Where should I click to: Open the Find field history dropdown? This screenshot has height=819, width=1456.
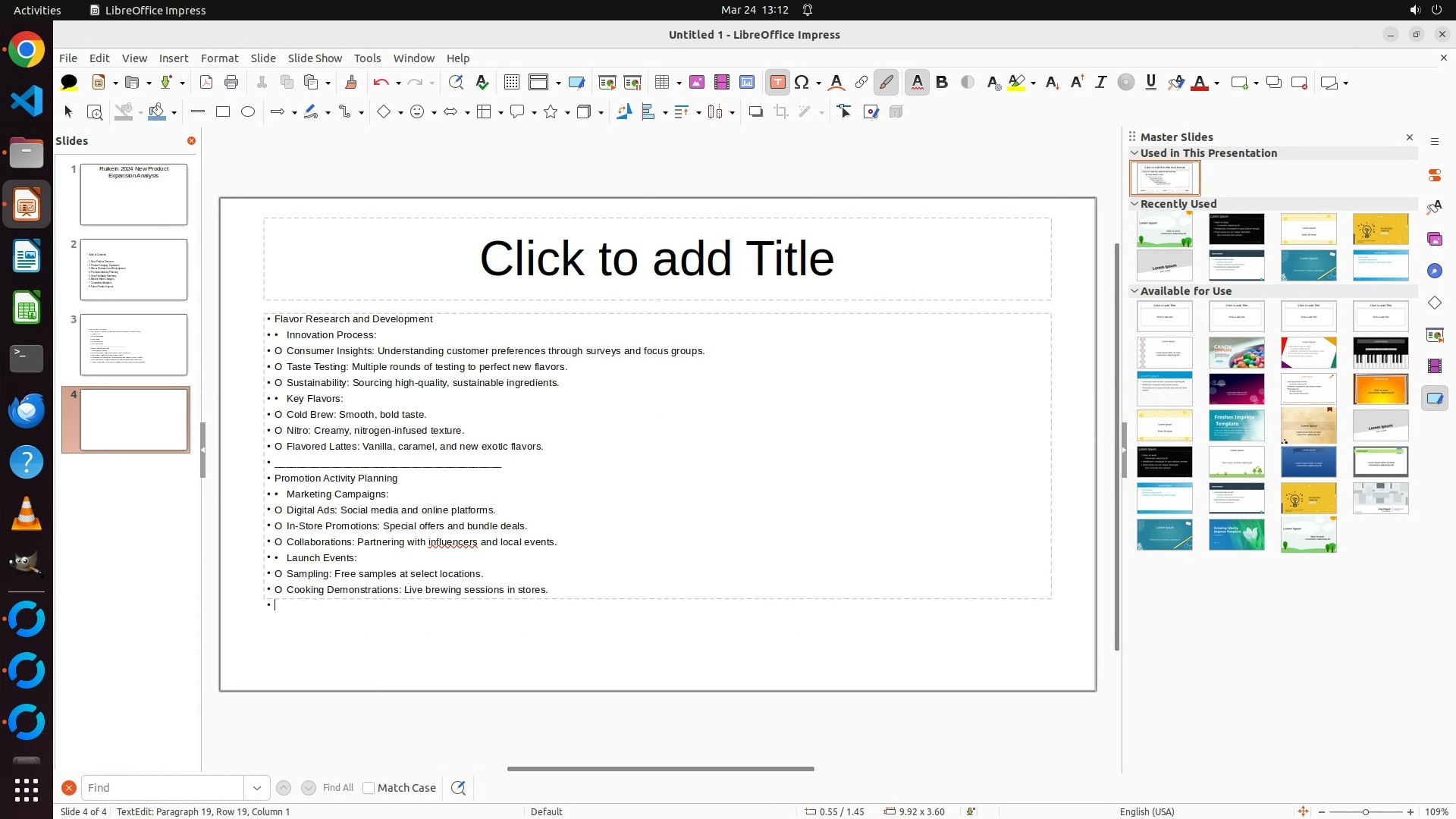point(257,788)
